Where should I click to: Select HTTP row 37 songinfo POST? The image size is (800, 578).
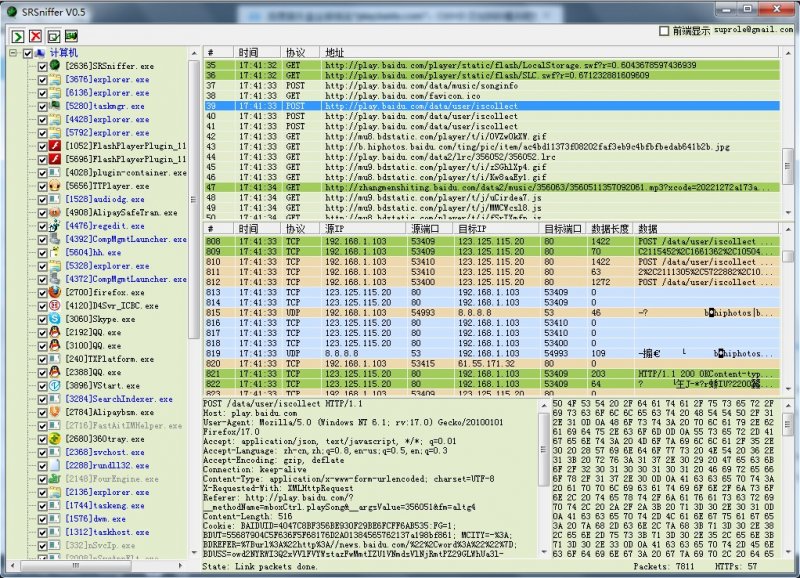point(492,85)
